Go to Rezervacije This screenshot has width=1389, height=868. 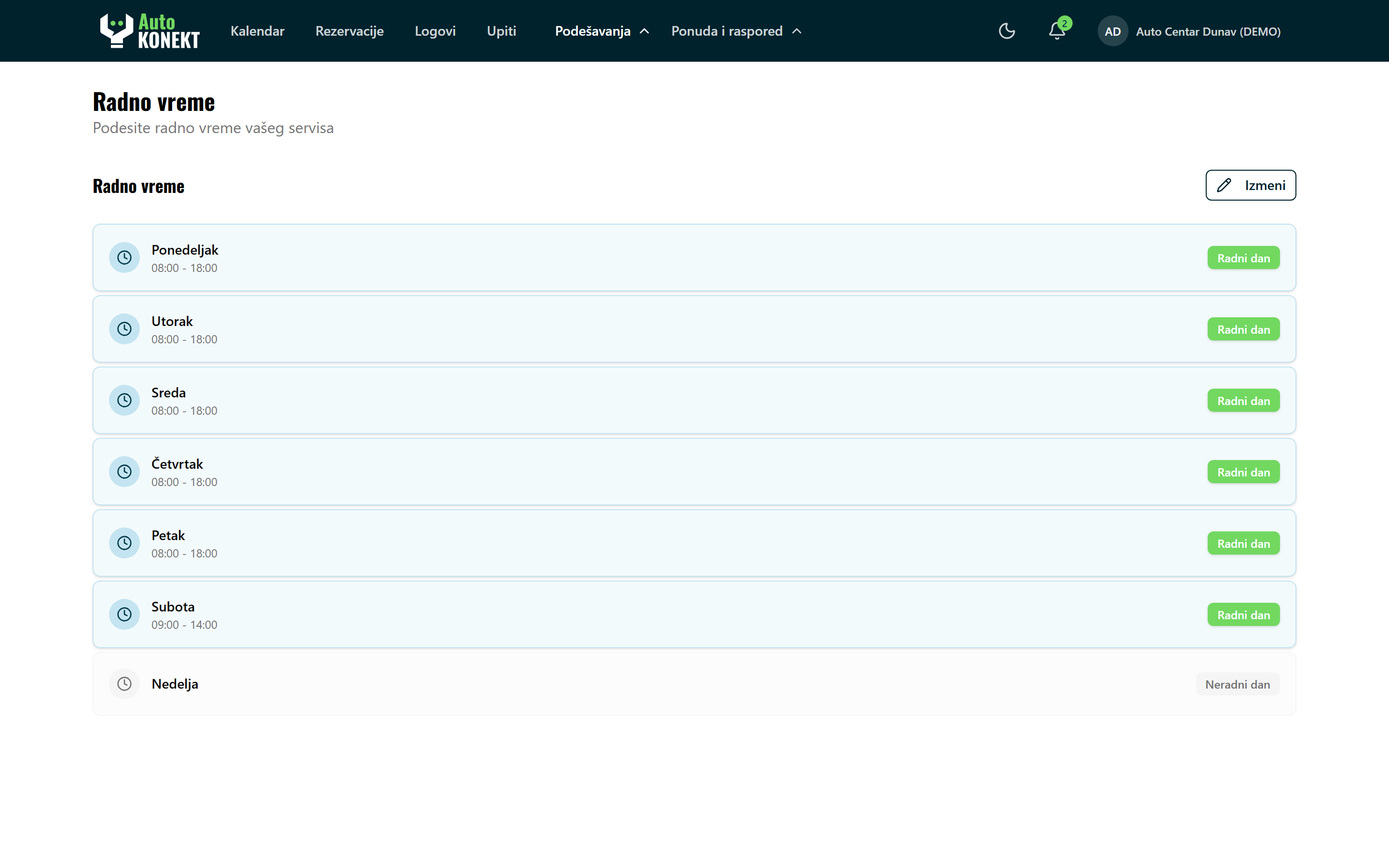(x=350, y=31)
